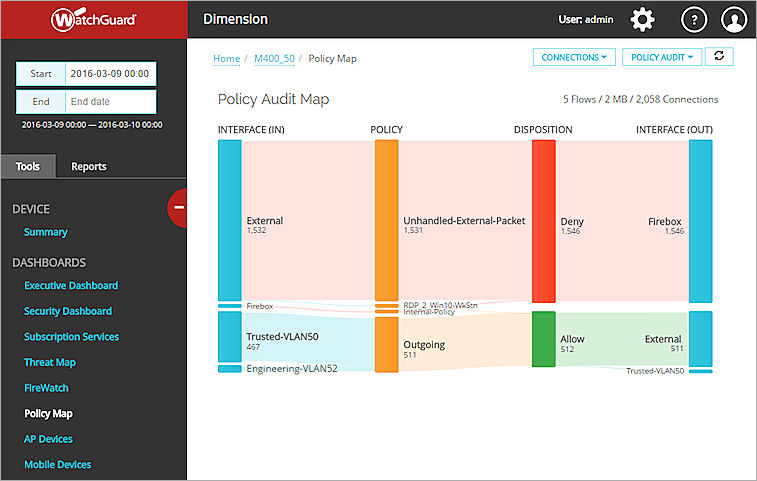This screenshot has width=757, height=481.
Task: Select the green Allow disposition bar
Action: tap(543, 339)
